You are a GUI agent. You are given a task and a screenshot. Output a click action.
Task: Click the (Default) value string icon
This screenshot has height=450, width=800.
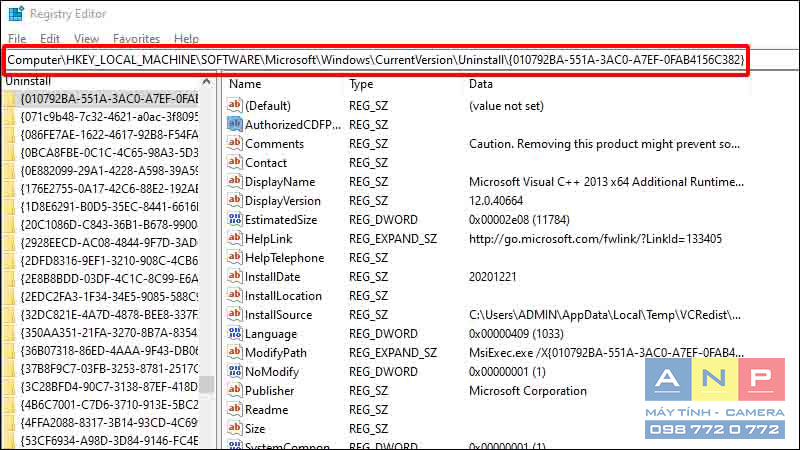point(235,105)
